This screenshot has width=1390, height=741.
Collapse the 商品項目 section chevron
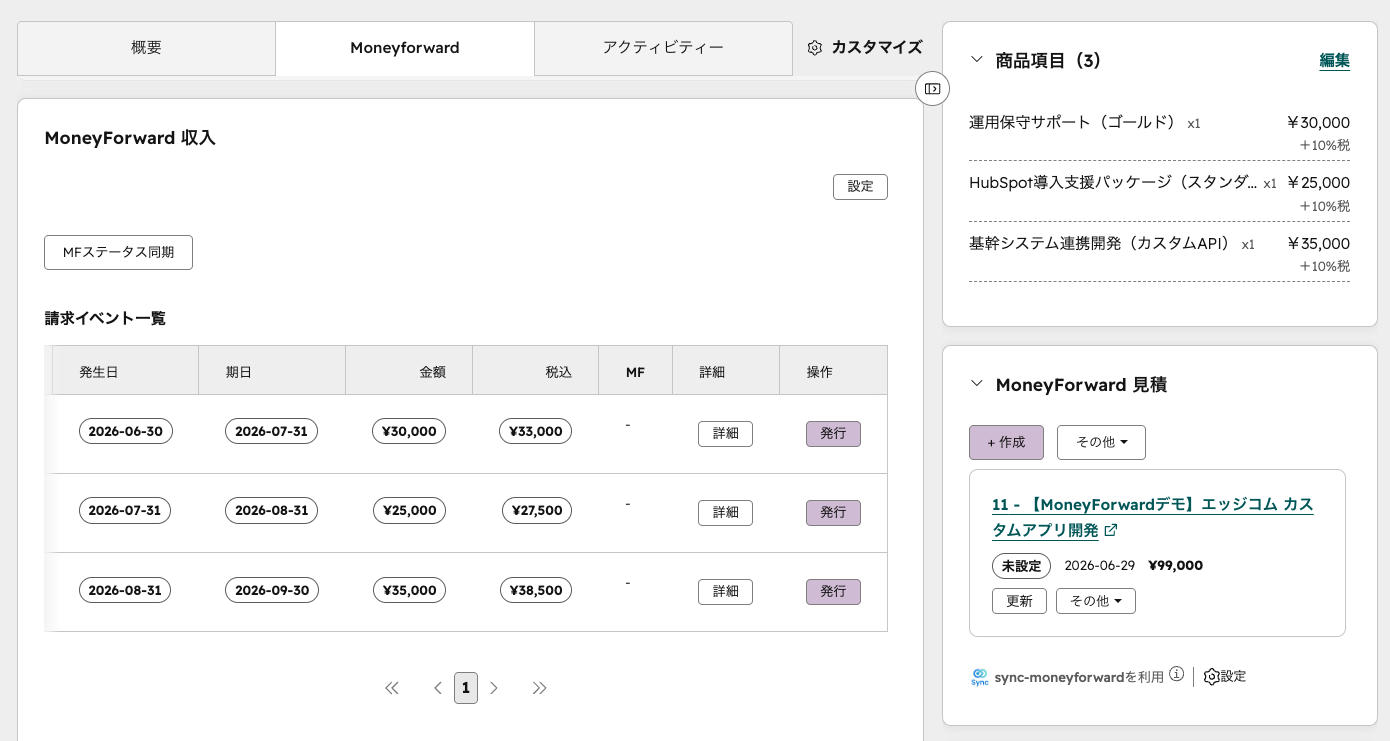(977, 60)
